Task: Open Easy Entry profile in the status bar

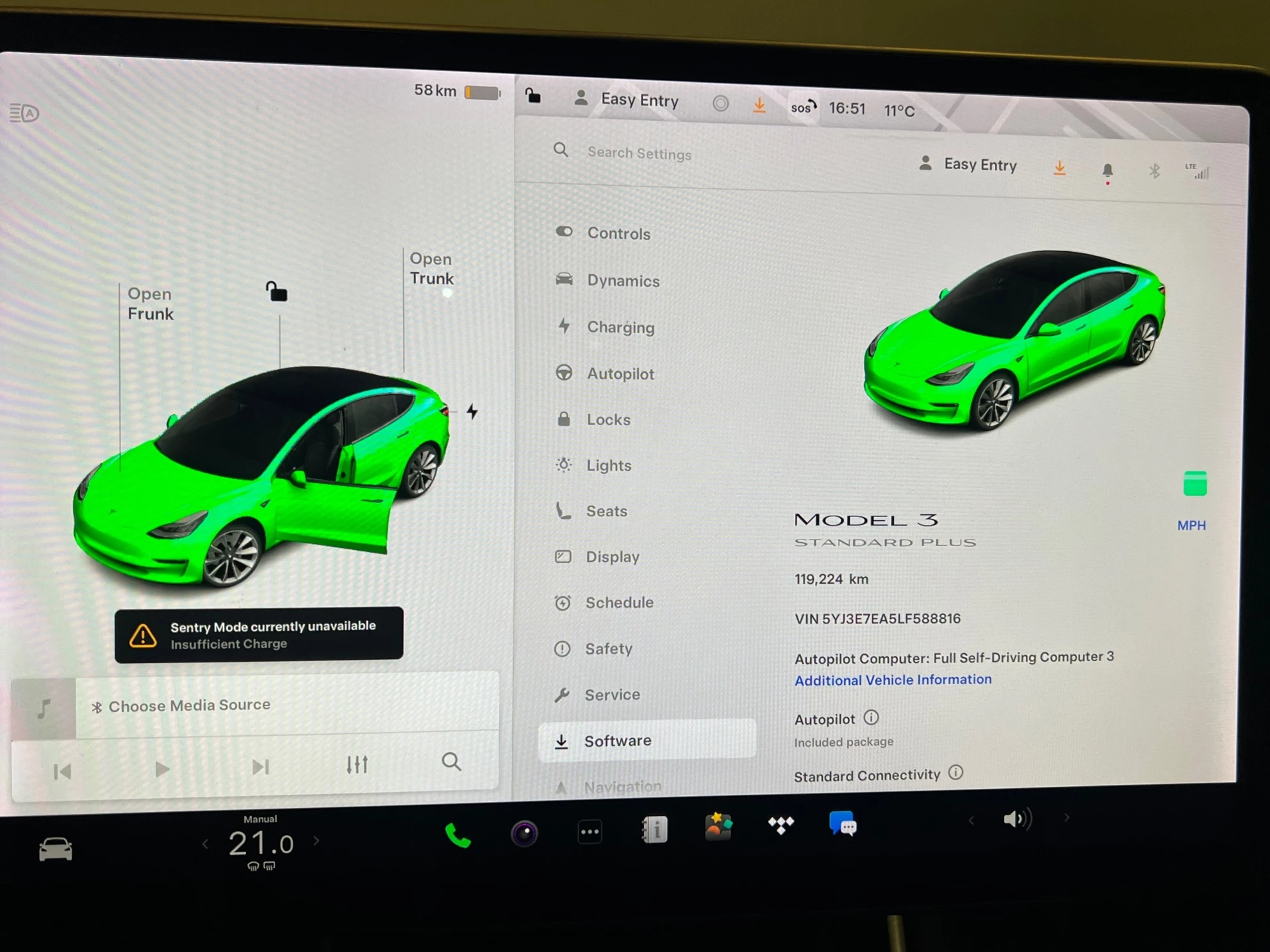Action: click(x=626, y=99)
